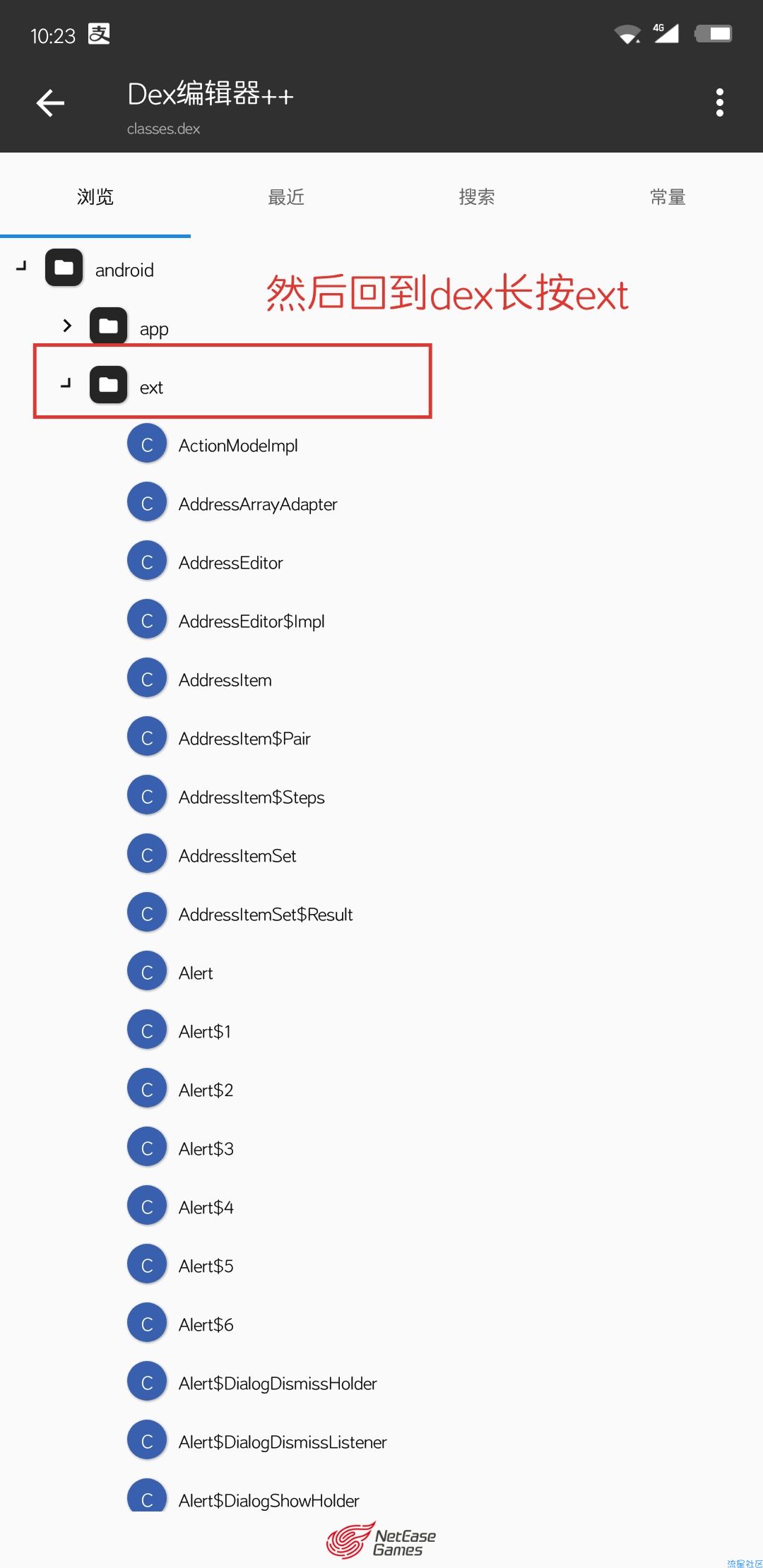Switch to the 最近 tab
The width and height of the screenshot is (763, 1568).
286,197
